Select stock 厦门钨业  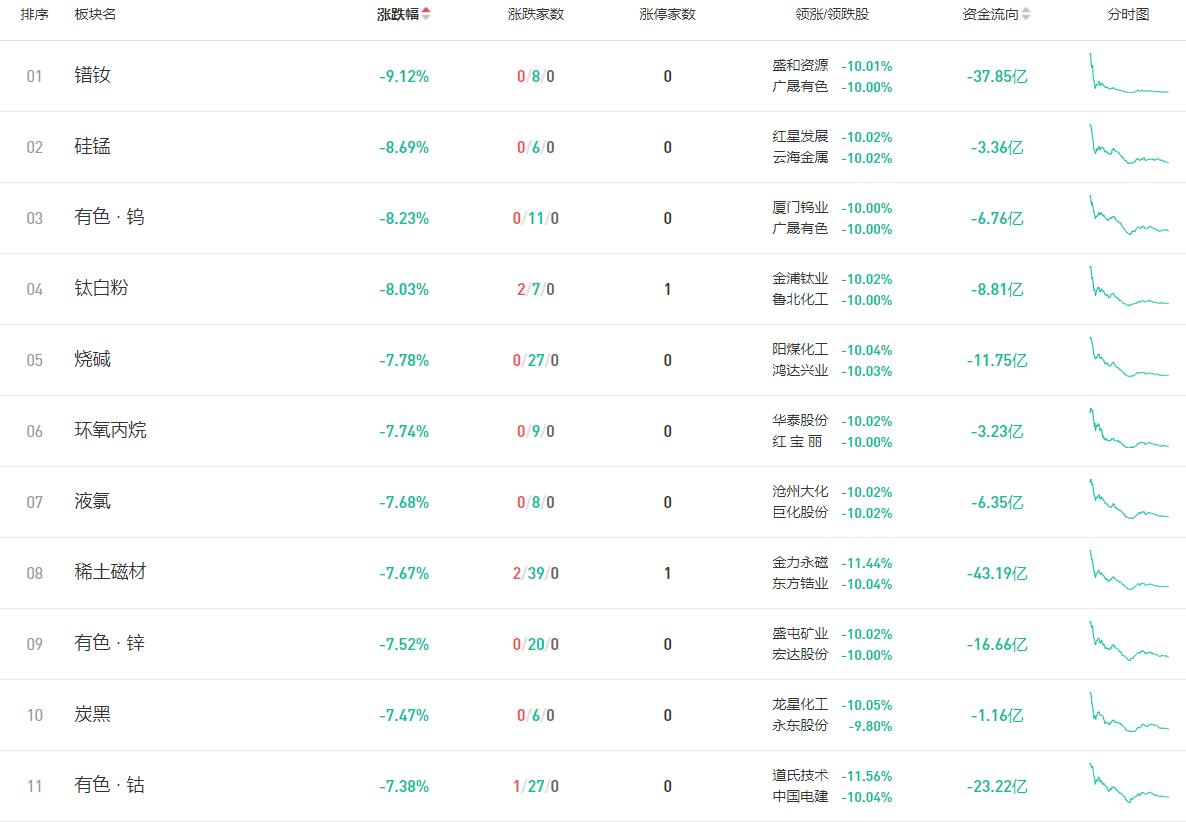pos(800,208)
